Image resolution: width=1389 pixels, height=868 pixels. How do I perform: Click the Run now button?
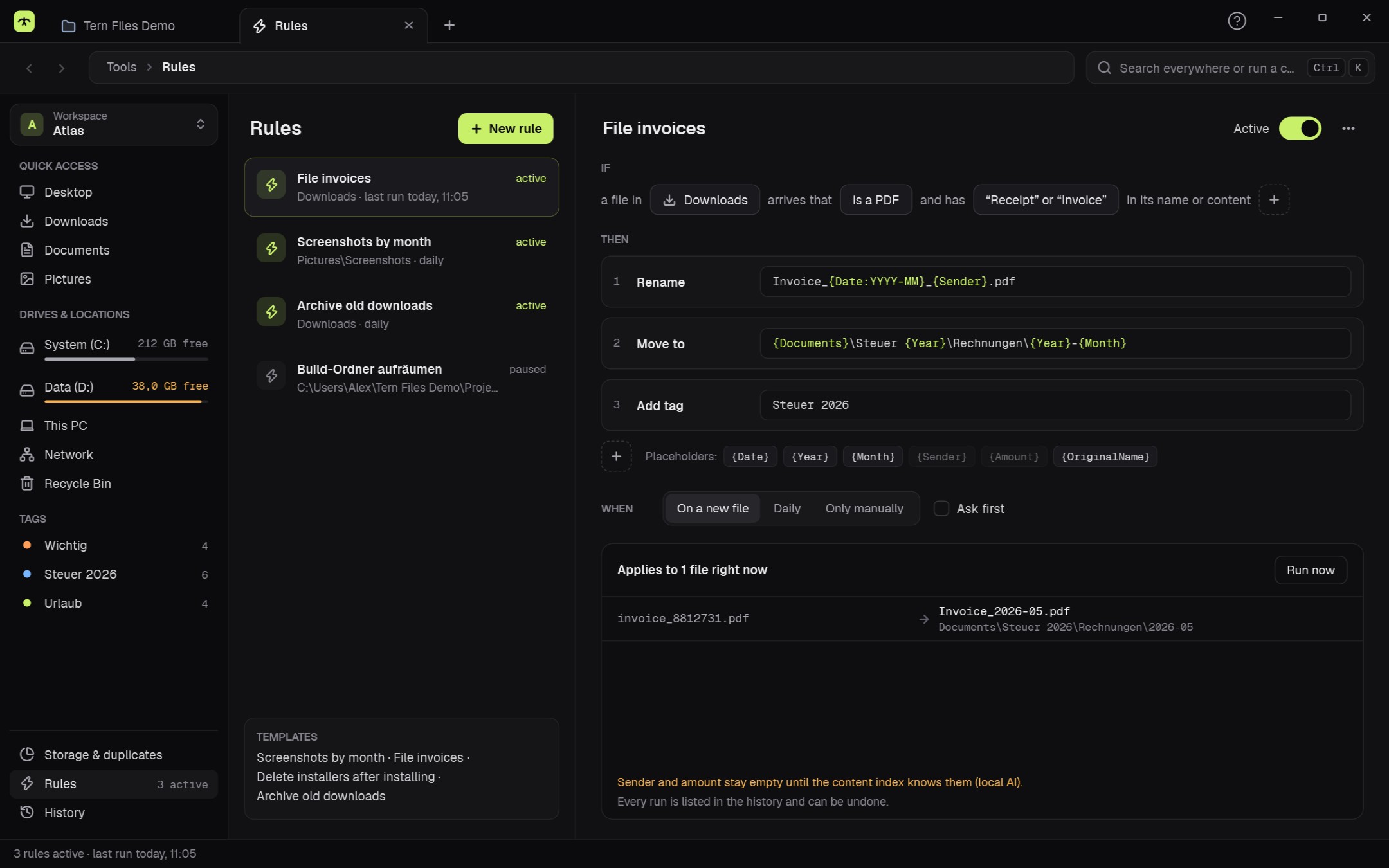pos(1311,570)
